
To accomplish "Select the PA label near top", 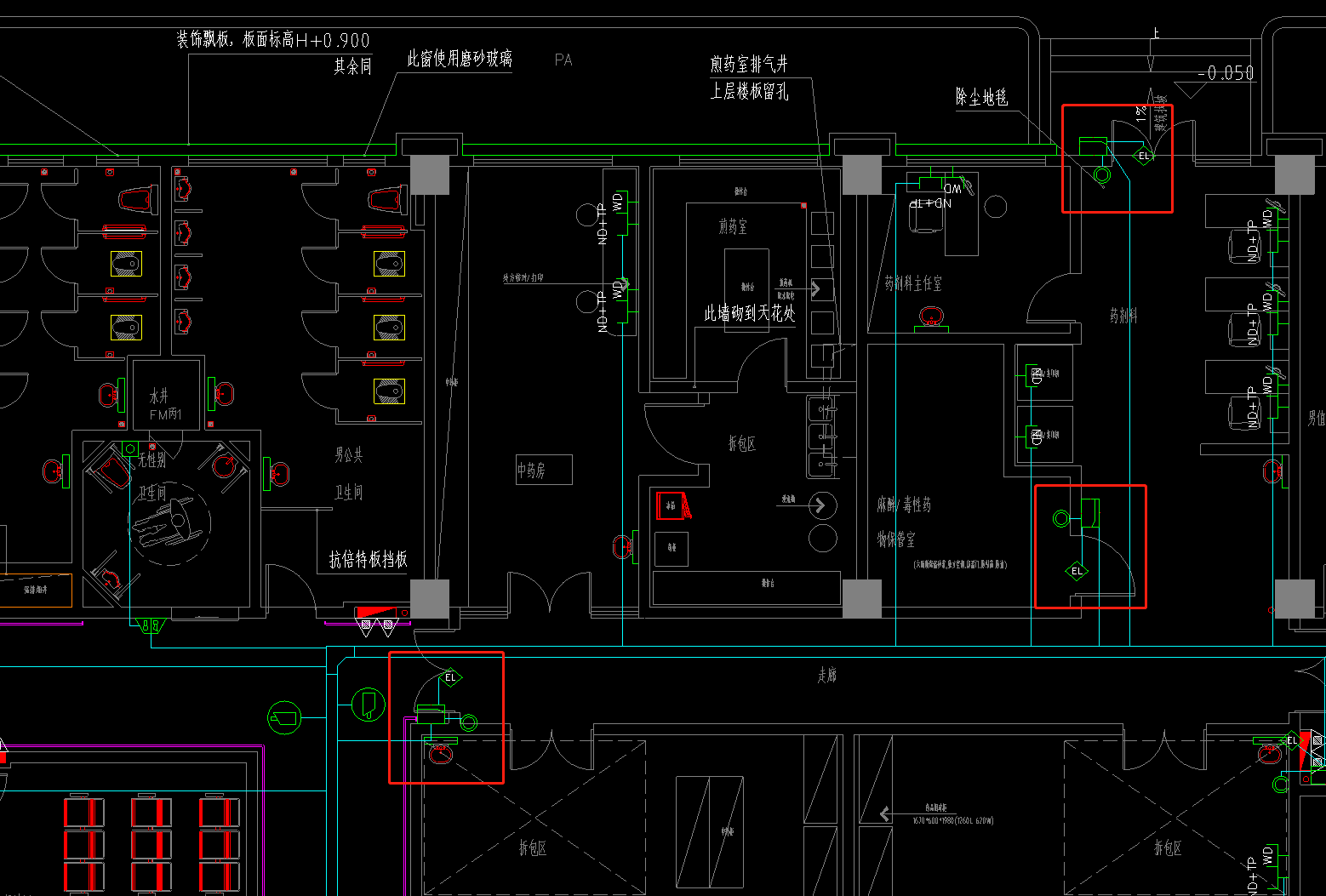I will pyautogui.click(x=563, y=60).
